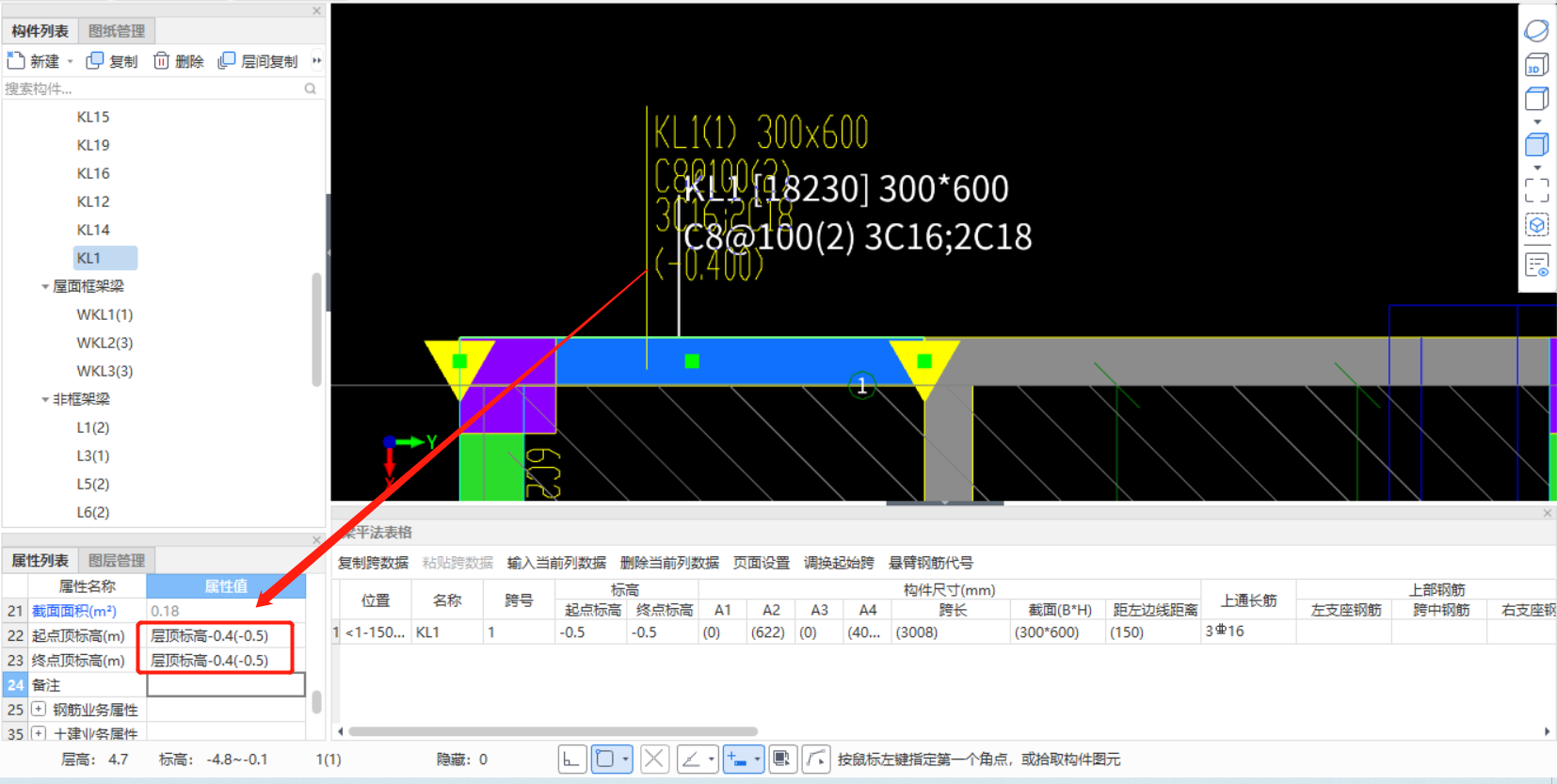Expand the 土建业务属性 row
The image size is (1557, 784).
(x=39, y=732)
